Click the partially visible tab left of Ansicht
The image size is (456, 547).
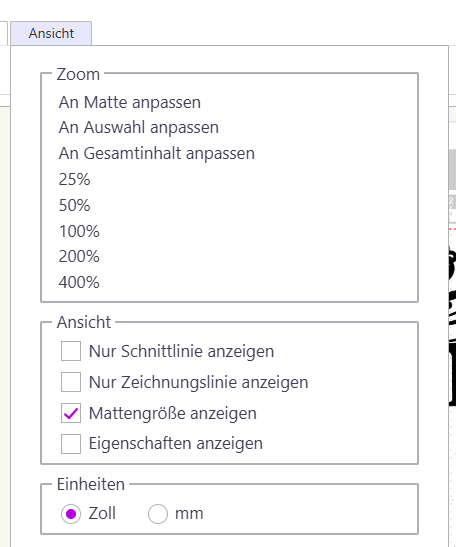pyautogui.click(x=3, y=33)
